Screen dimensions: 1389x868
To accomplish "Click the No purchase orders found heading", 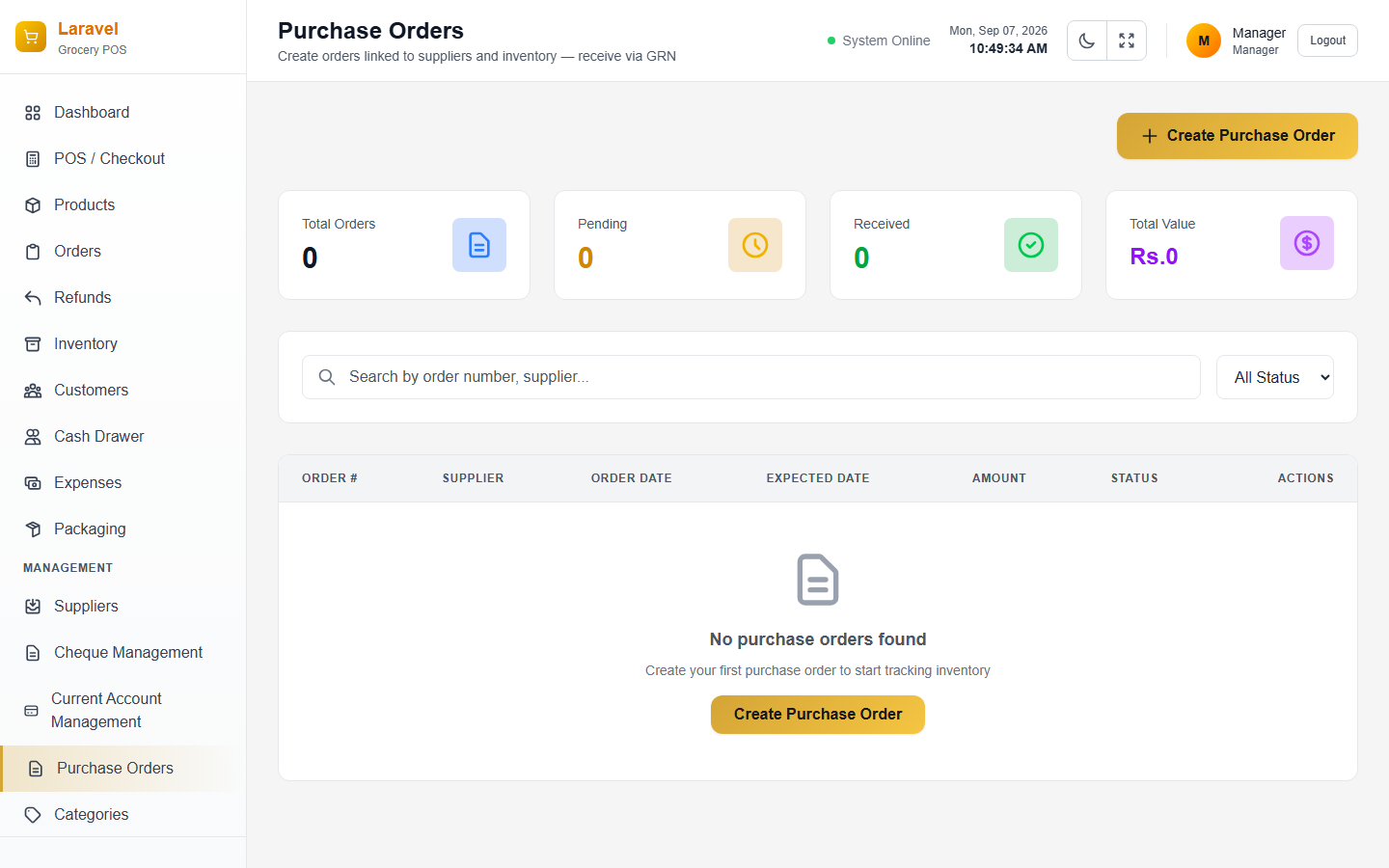I will click(x=818, y=639).
